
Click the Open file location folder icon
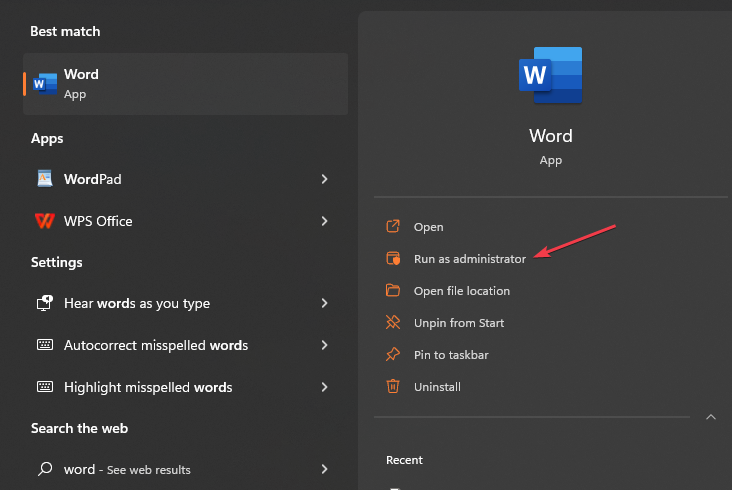(x=393, y=290)
